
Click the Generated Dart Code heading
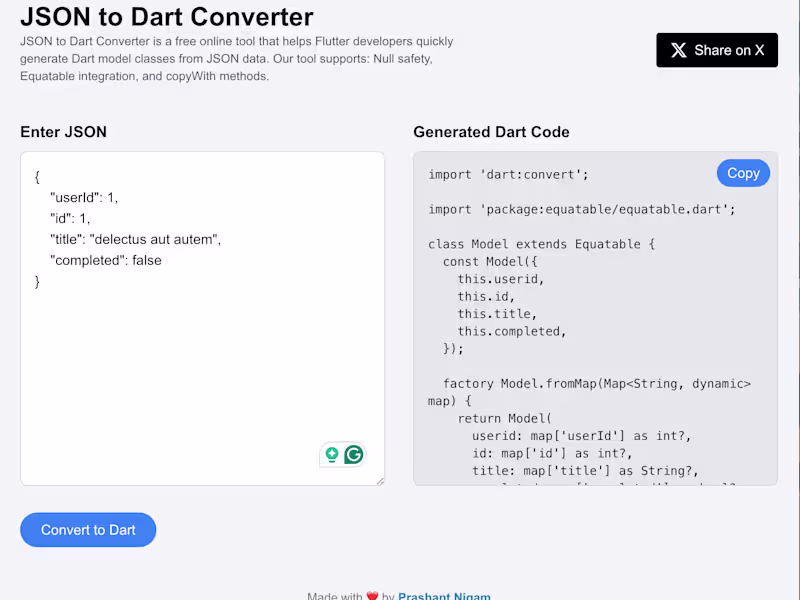pyautogui.click(x=491, y=132)
